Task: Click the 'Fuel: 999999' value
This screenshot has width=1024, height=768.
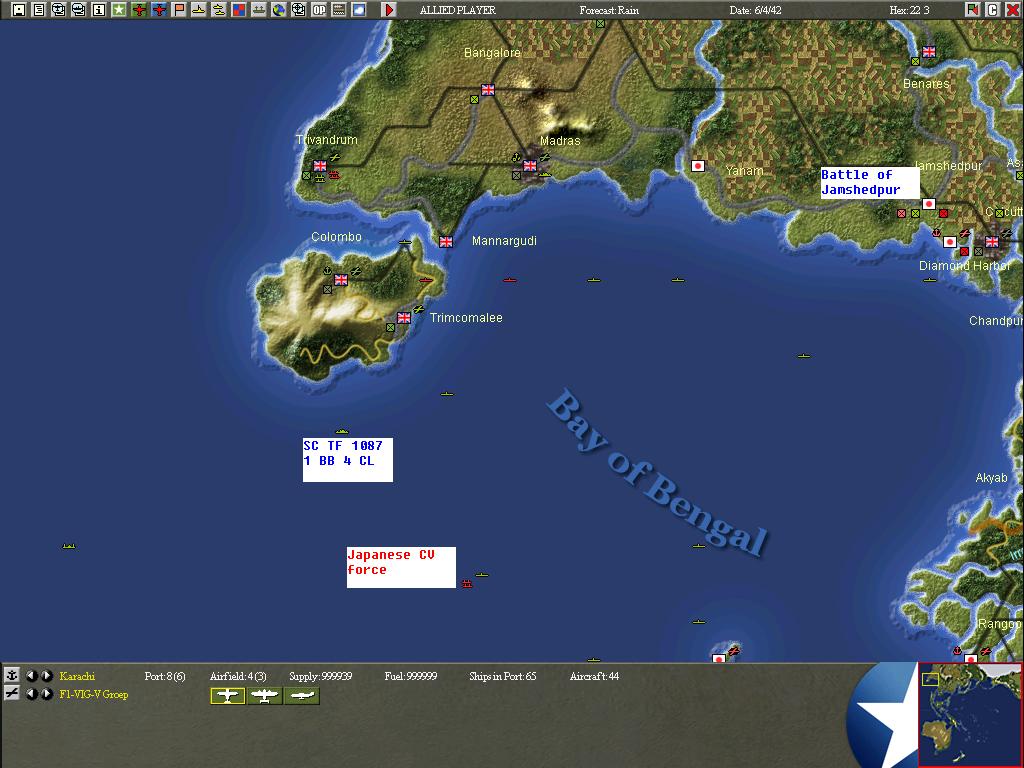Action: (411, 676)
